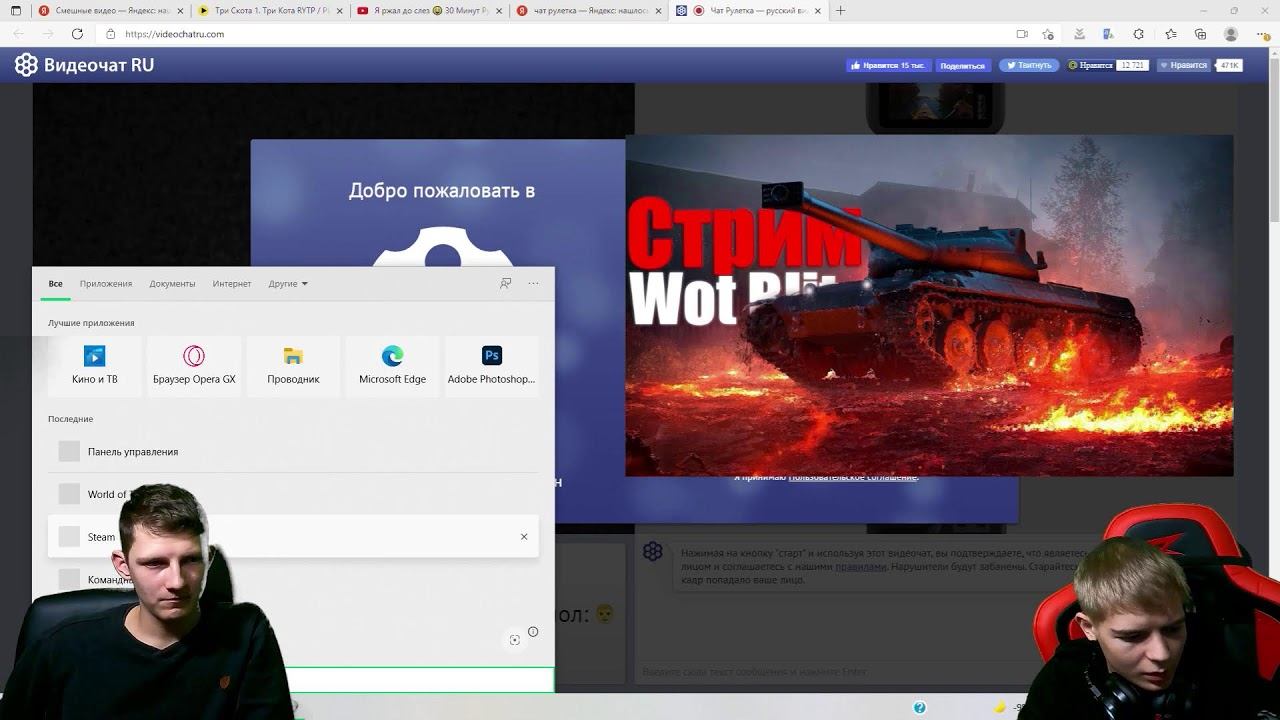1280x720 pixels.
Task: Select the Все search filter tab
Action: 56,284
